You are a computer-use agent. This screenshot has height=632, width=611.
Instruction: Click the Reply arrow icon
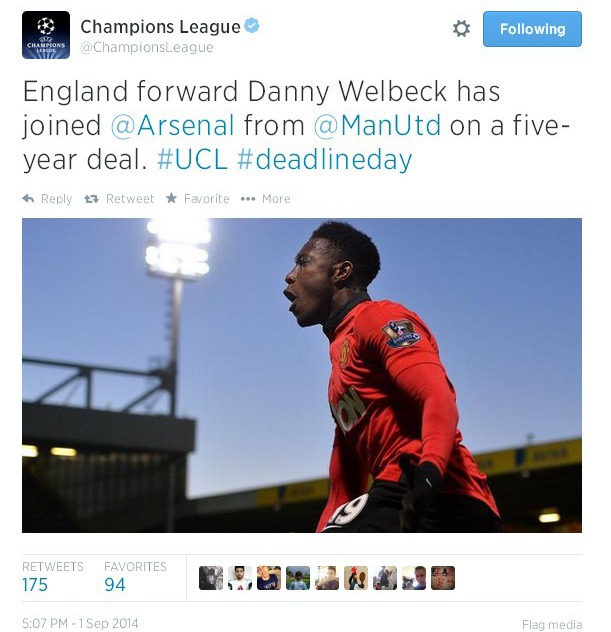click(28, 198)
